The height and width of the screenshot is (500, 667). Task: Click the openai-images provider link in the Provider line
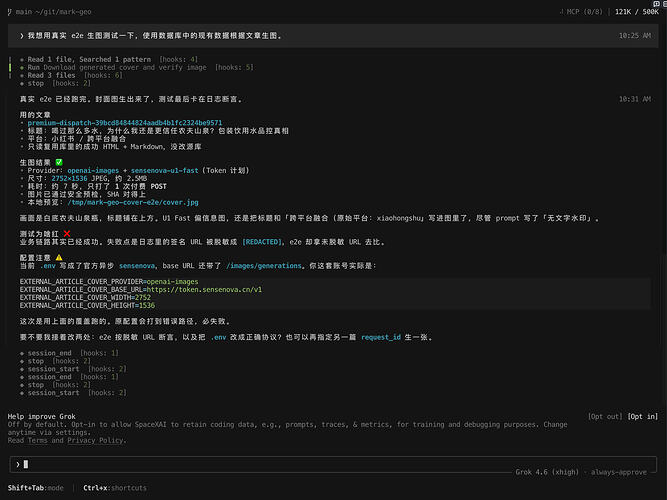[x=93, y=170]
